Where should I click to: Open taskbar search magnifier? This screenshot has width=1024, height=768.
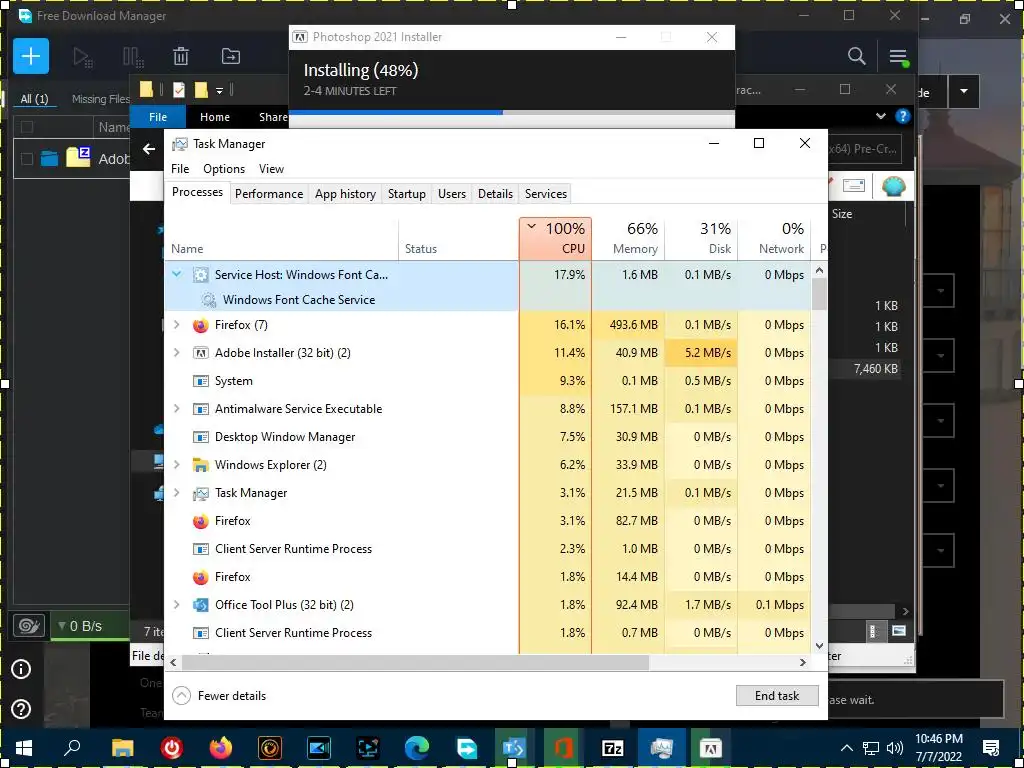(72, 748)
